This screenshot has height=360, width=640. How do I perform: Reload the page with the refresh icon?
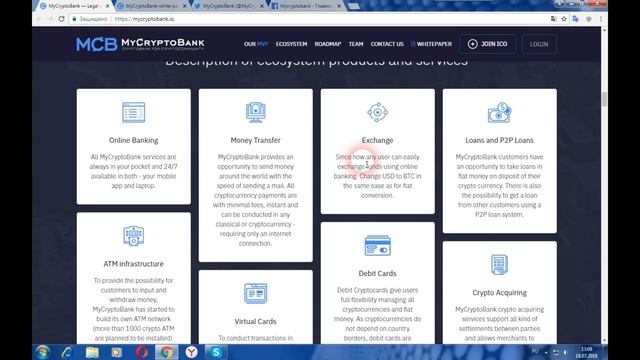tap(62, 19)
